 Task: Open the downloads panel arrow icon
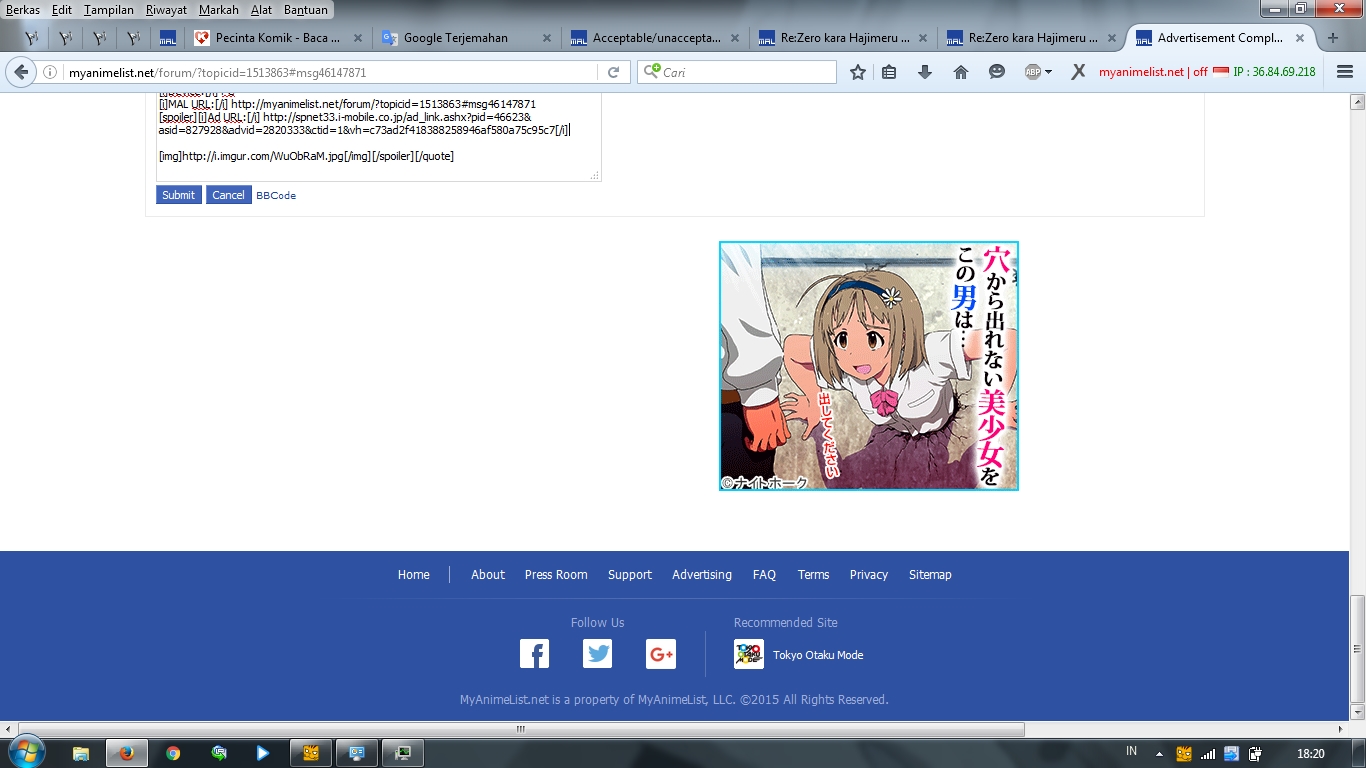pos(925,72)
